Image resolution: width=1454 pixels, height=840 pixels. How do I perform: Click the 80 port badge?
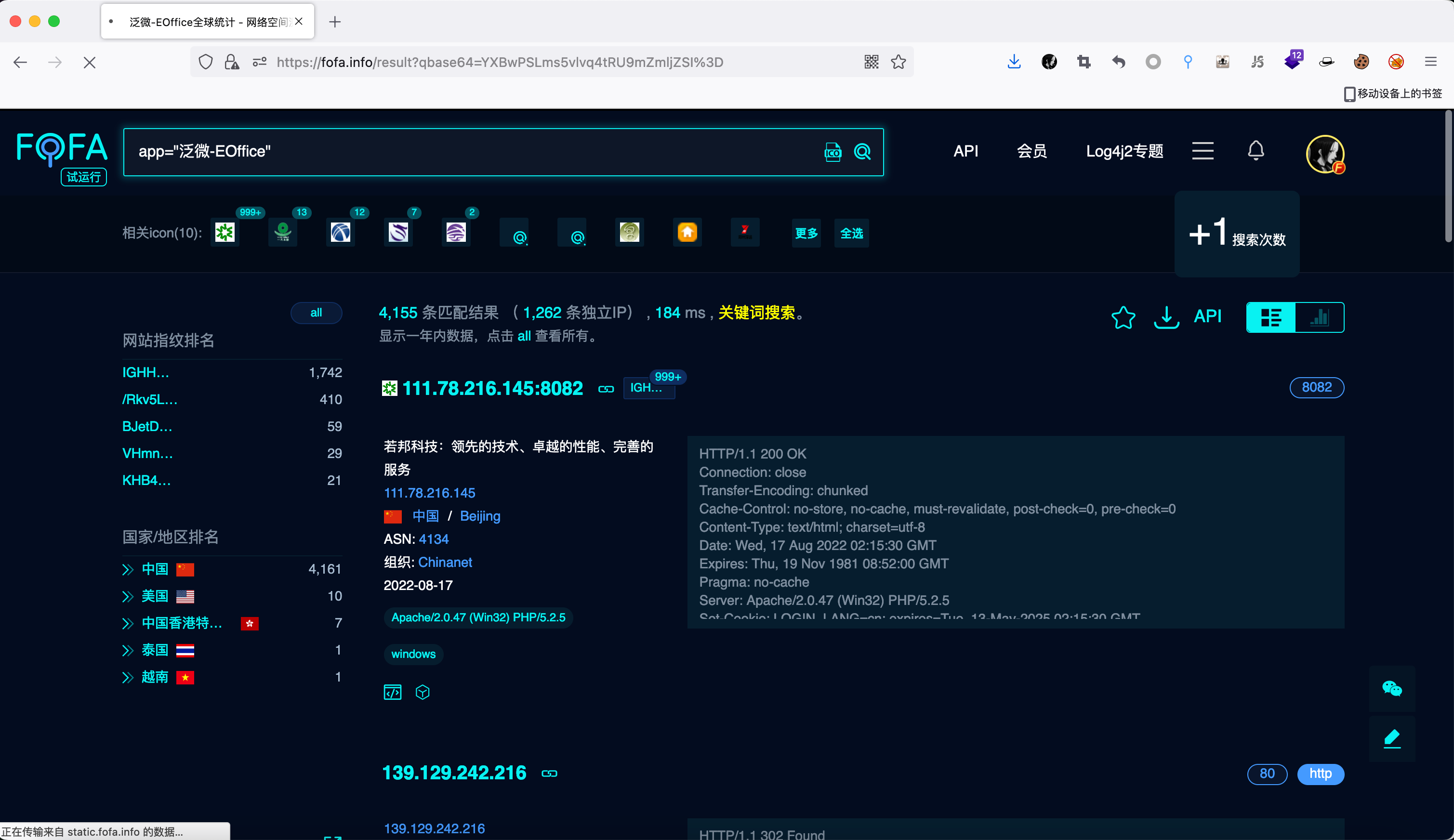tap(1267, 774)
